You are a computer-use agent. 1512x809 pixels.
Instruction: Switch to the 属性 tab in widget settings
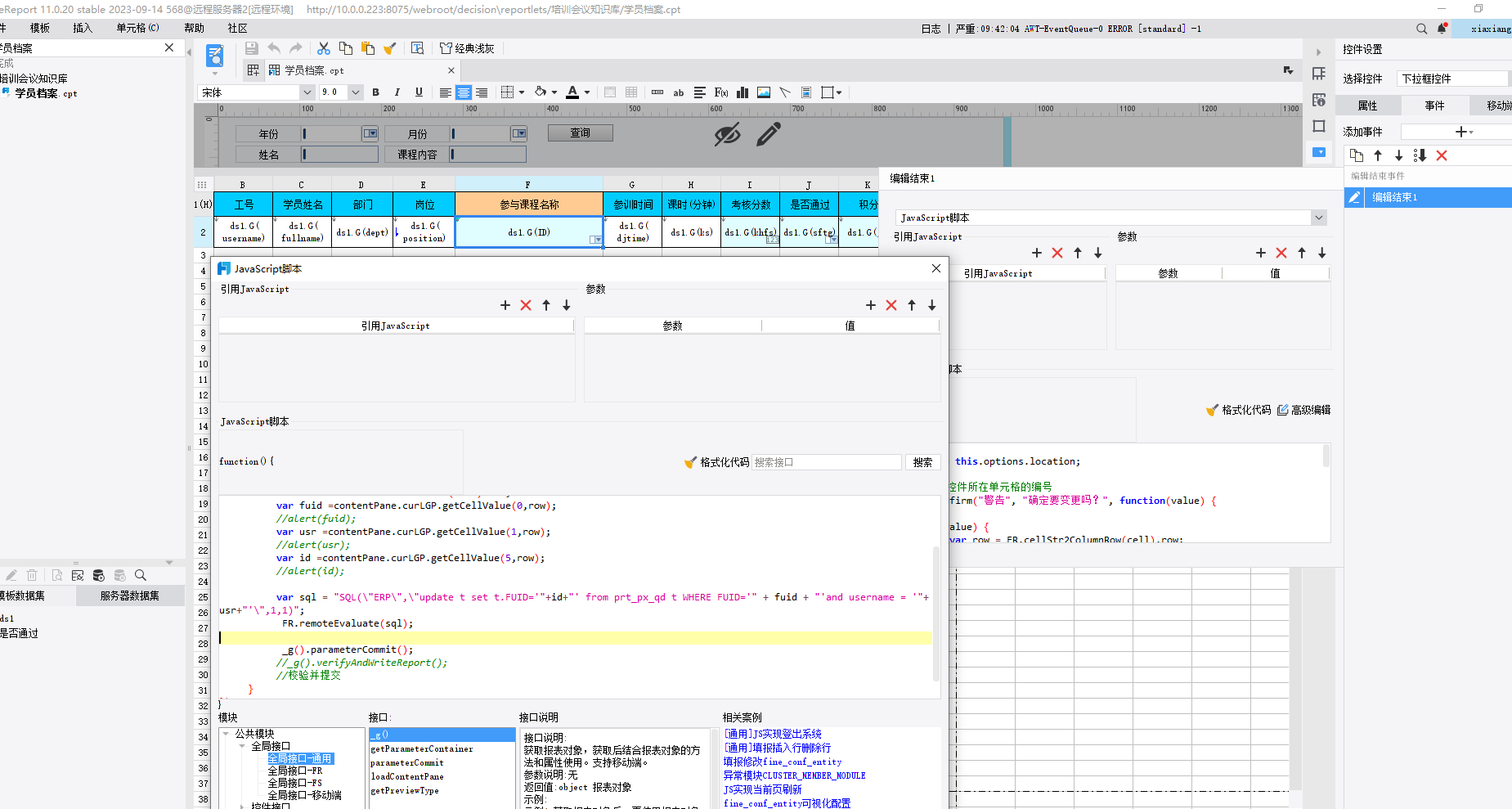1368,106
